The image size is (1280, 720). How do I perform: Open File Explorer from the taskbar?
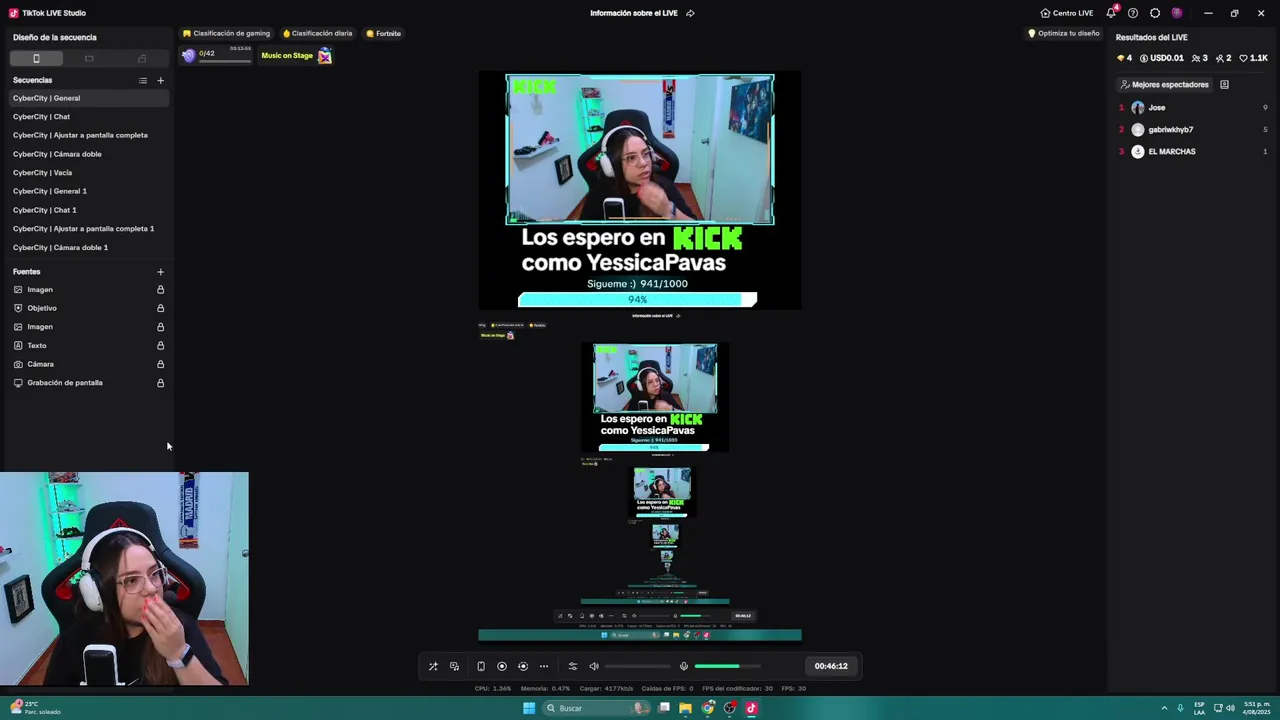pyautogui.click(x=685, y=708)
